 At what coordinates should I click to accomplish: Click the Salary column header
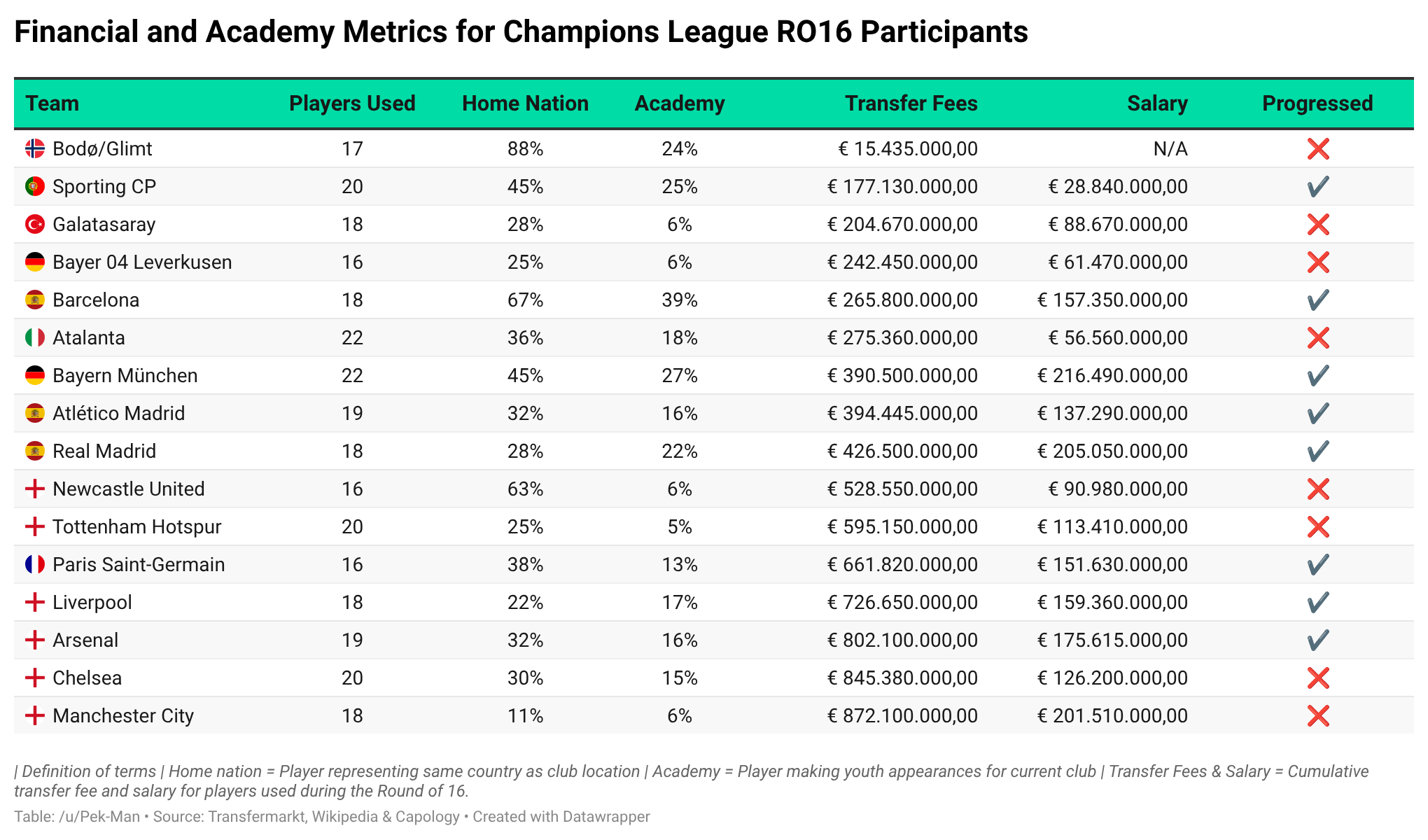pyautogui.click(x=1157, y=104)
